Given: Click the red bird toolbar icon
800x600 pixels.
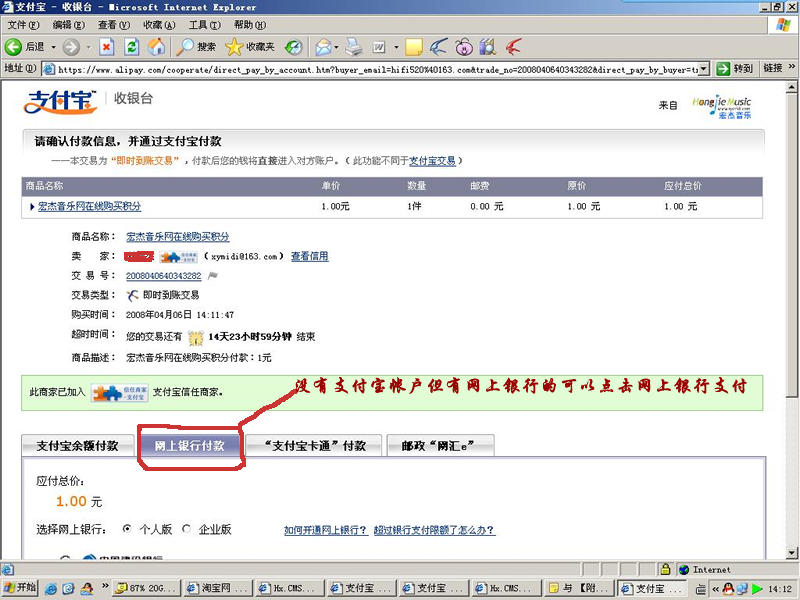Looking at the screenshot, I should [513, 47].
